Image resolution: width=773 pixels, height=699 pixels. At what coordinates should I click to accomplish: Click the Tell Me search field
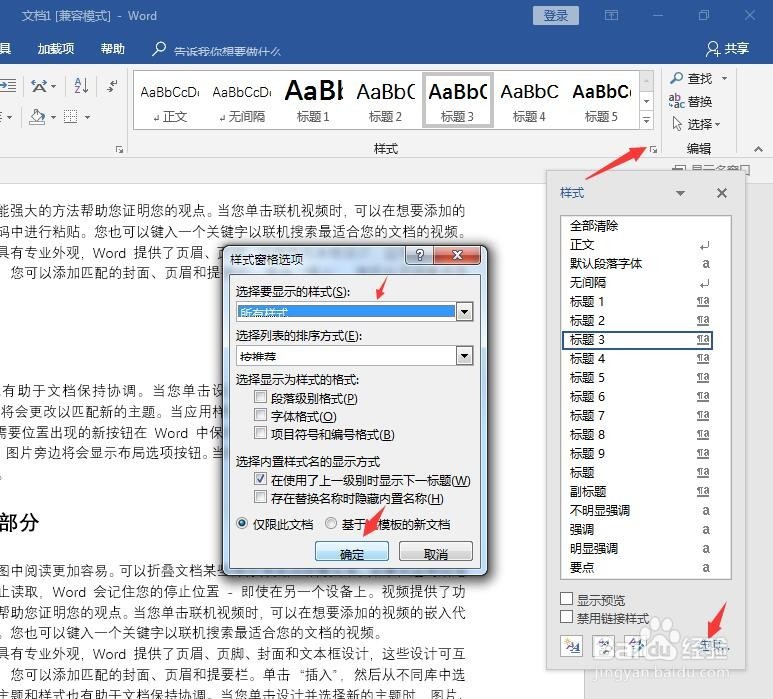tap(227, 51)
